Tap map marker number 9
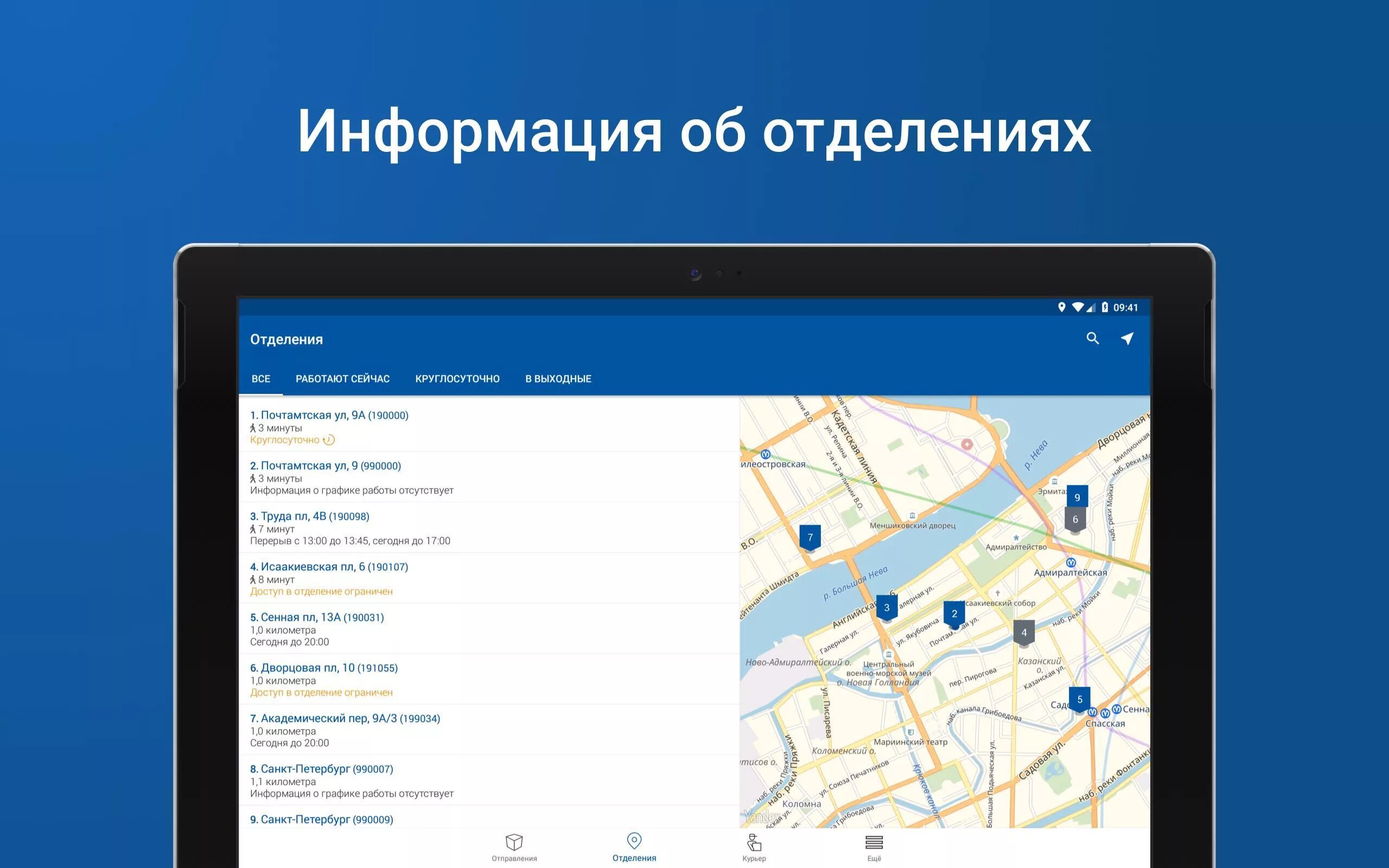1389x868 pixels. click(1077, 496)
